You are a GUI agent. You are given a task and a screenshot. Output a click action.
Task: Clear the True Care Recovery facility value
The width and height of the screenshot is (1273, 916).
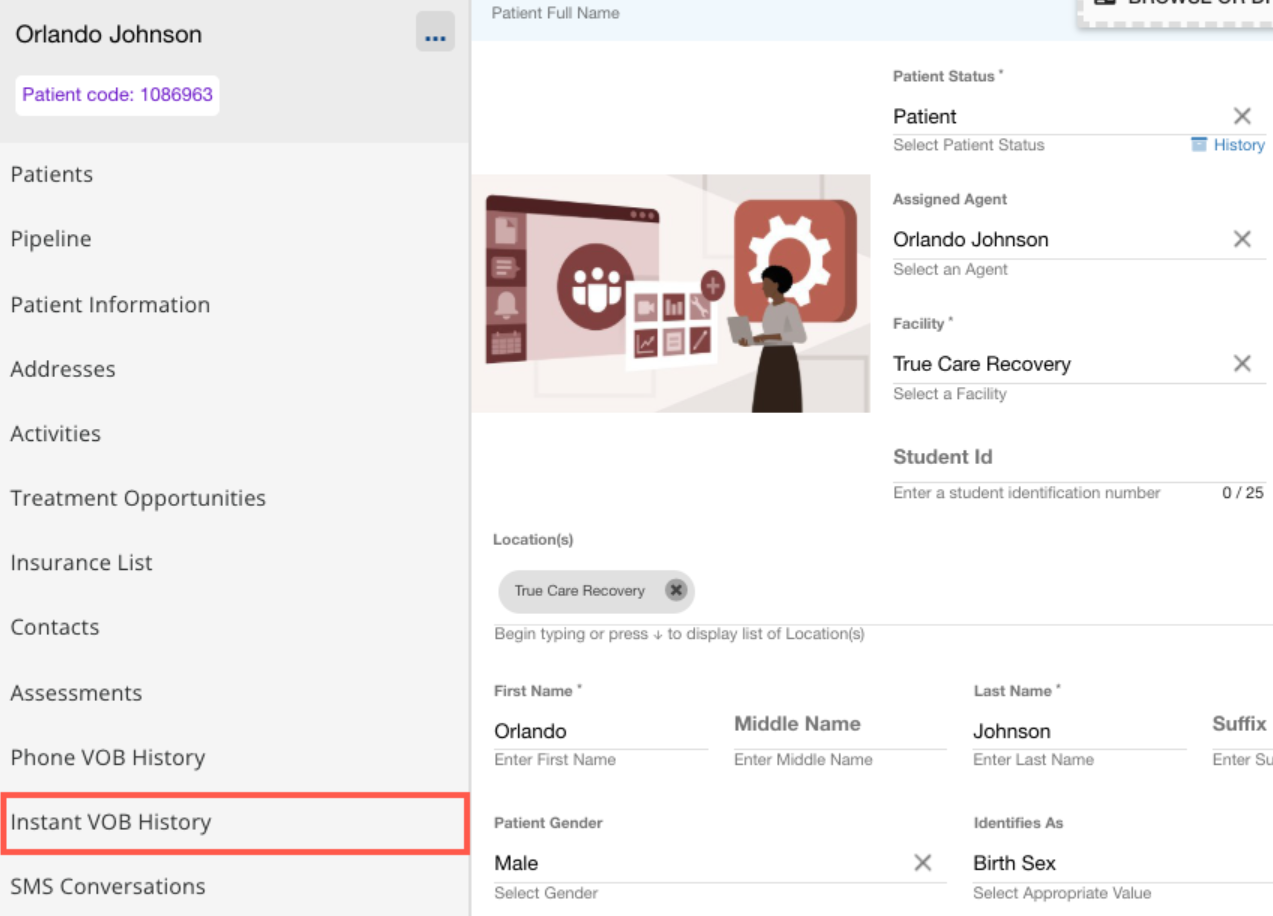click(1241, 364)
